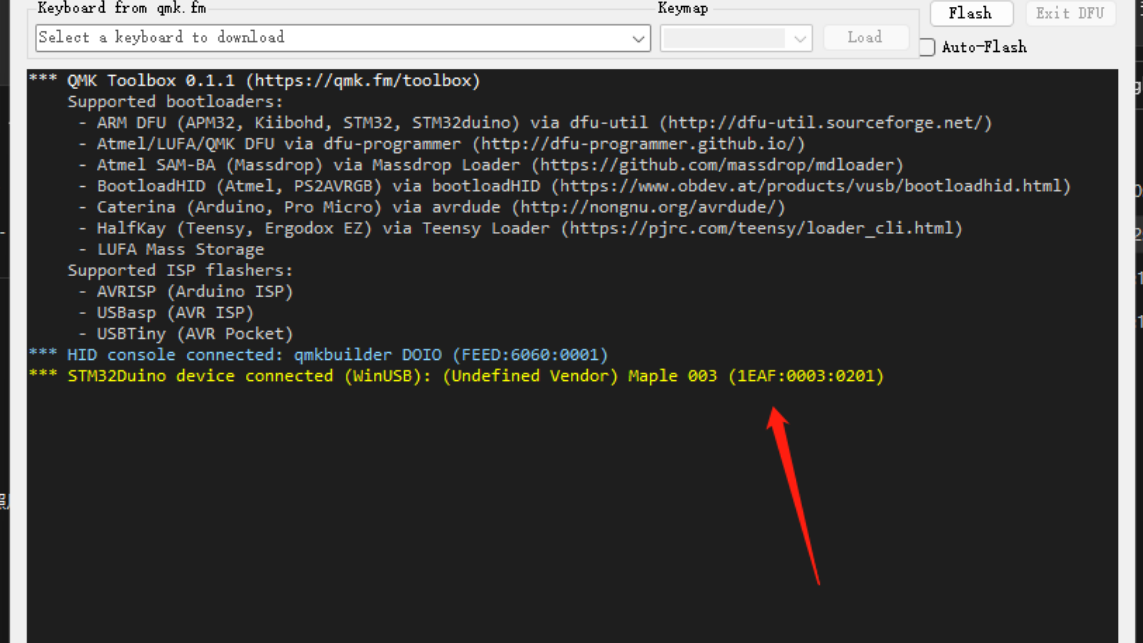Open the keyboard download dropdown
This screenshot has height=643, width=1143.
point(638,38)
